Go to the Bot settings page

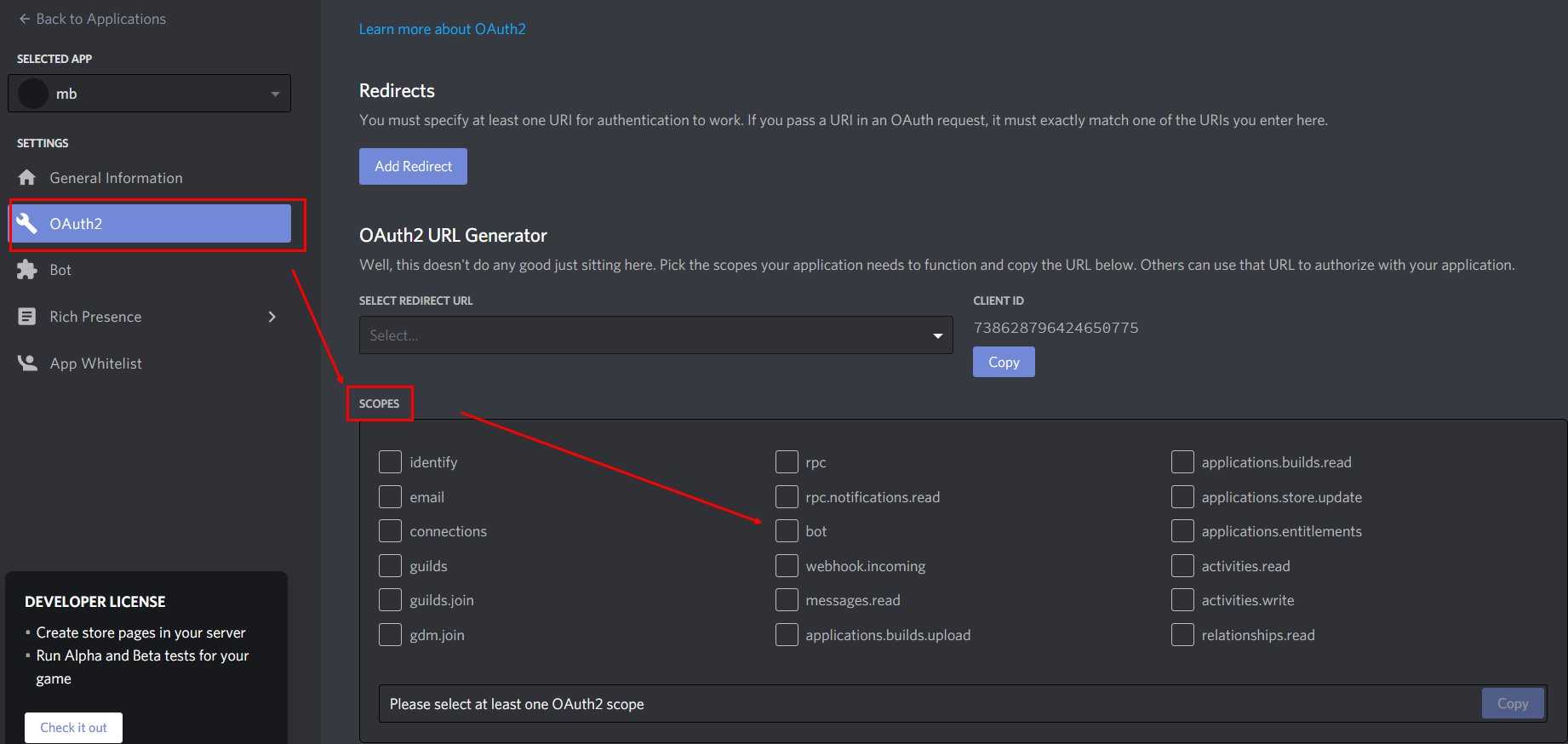[60, 270]
